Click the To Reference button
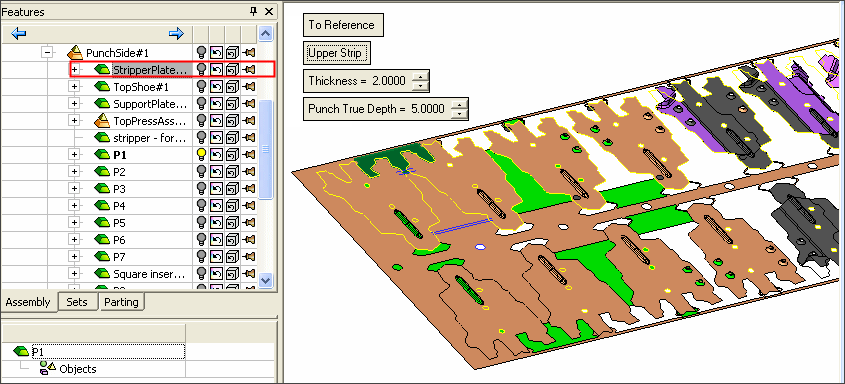Viewport: 845px width, 384px height. pyautogui.click(x=343, y=25)
